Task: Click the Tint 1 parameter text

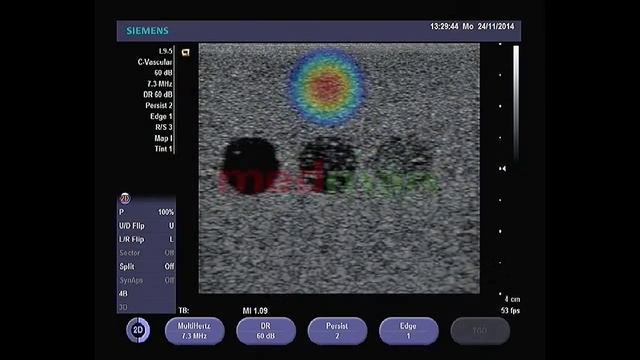Action: pyautogui.click(x=163, y=149)
